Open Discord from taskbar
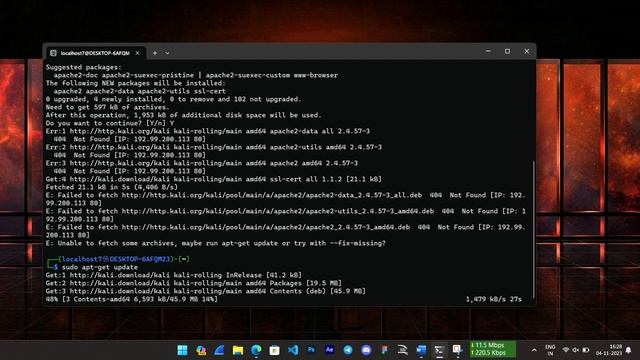Image resolution: width=640 pixels, height=360 pixels. click(366, 350)
